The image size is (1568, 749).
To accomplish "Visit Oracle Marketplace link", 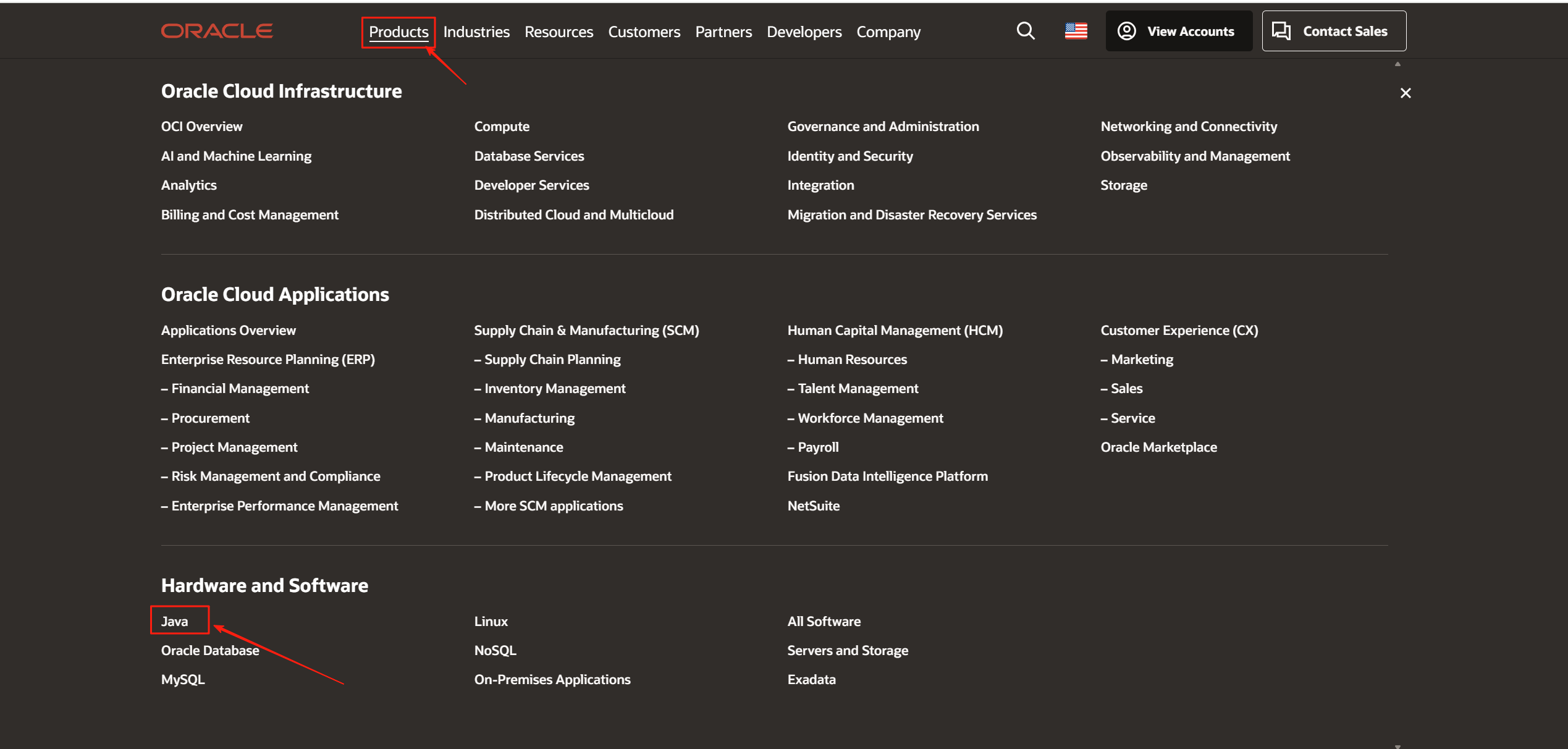I will pyautogui.click(x=1158, y=447).
